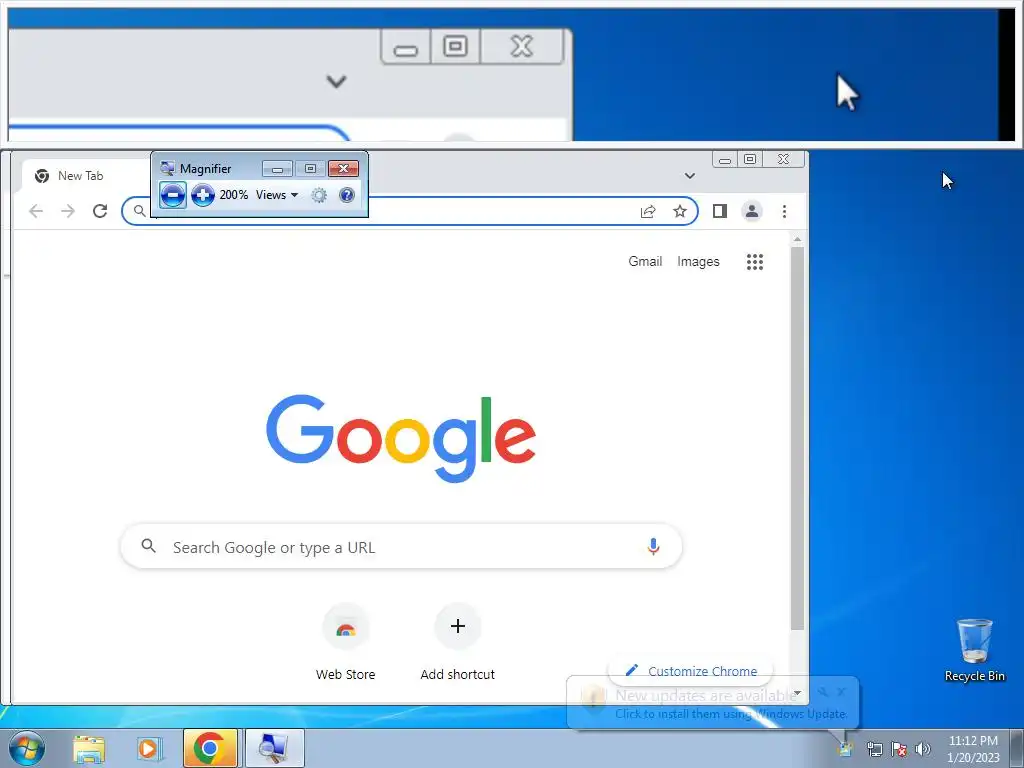Open Windows Explorer from taskbar

89,748
